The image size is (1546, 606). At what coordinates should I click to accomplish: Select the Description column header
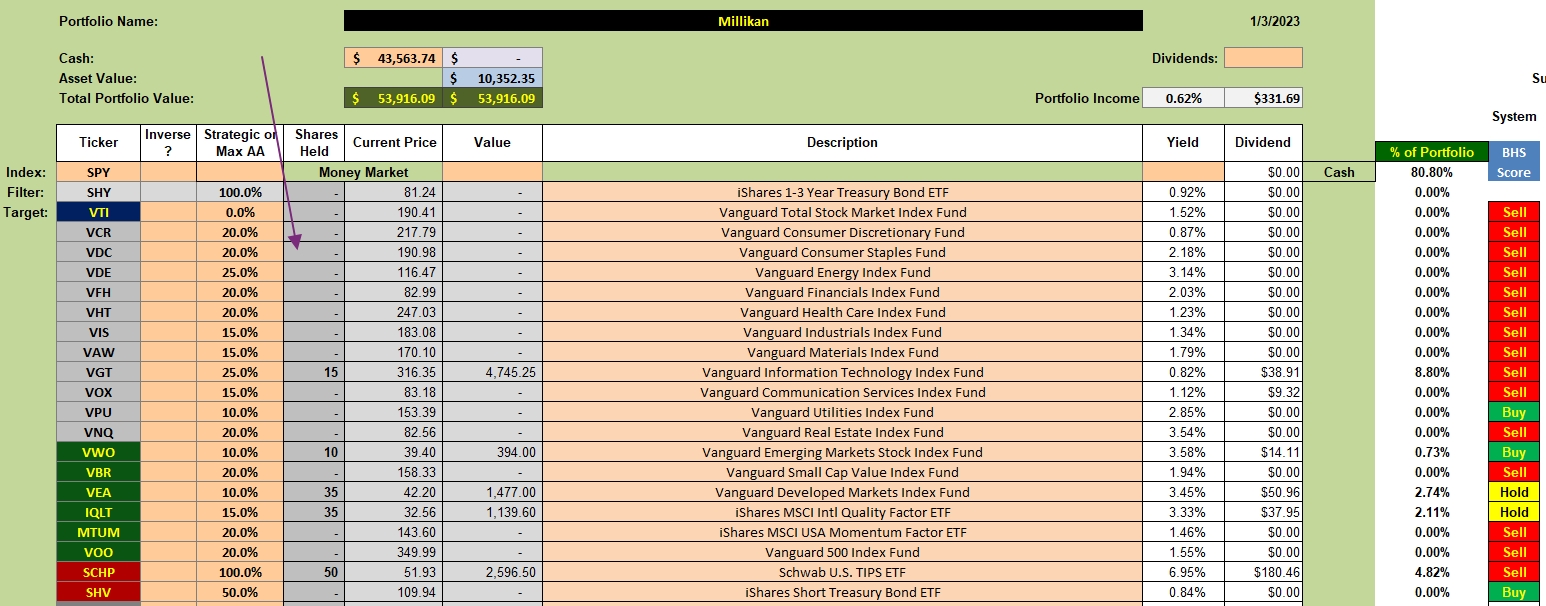tap(842, 143)
